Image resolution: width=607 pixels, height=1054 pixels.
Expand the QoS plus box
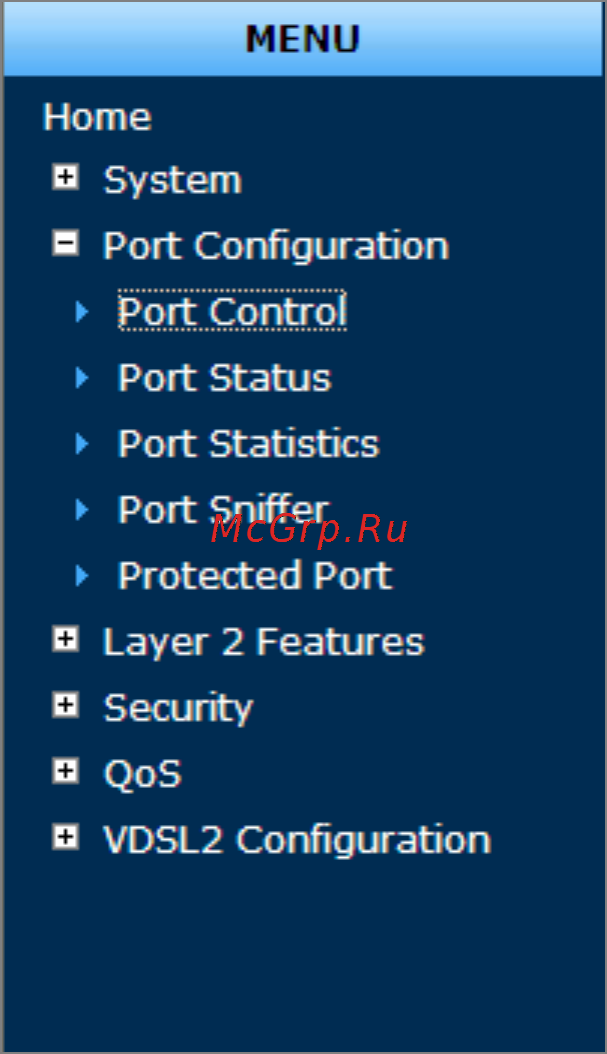point(65,771)
